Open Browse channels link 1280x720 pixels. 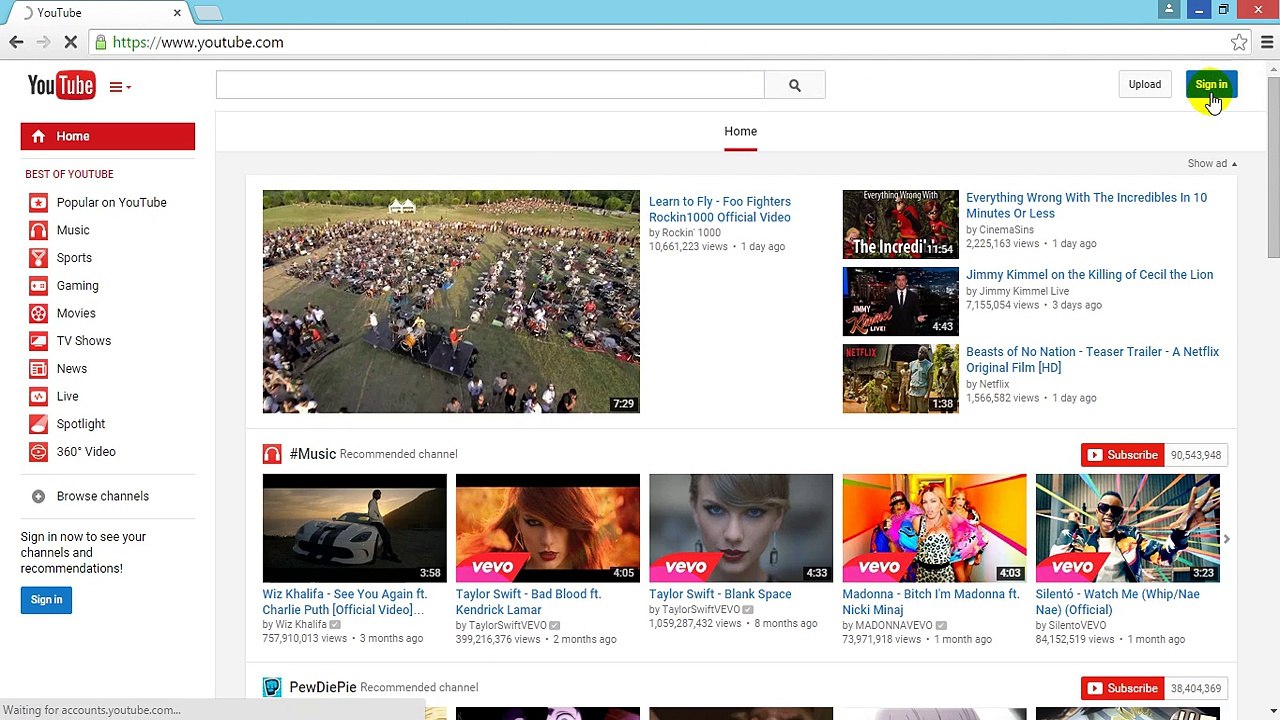pyautogui.click(x=103, y=496)
